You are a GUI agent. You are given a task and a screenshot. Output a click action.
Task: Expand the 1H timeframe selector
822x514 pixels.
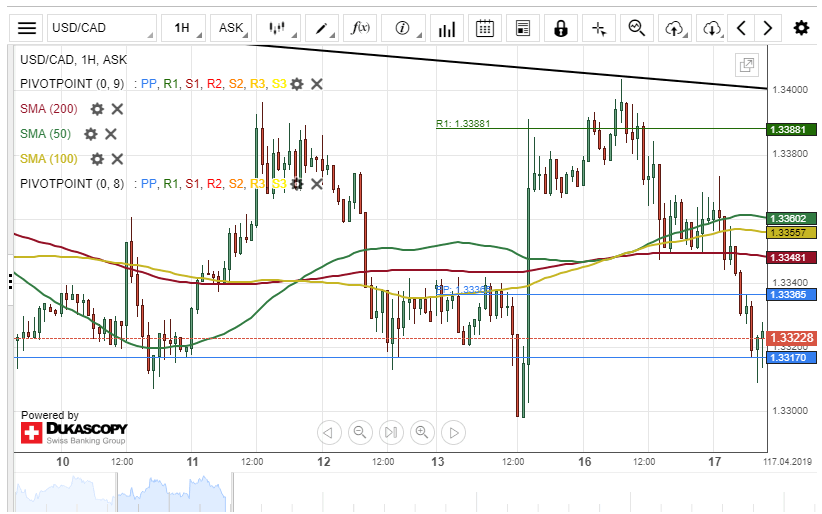pyautogui.click(x=184, y=28)
